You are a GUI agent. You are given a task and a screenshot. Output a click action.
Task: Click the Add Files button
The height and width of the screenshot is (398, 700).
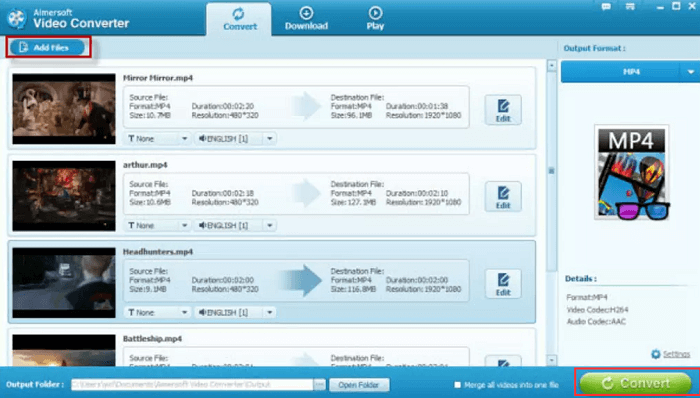[x=47, y=47]
